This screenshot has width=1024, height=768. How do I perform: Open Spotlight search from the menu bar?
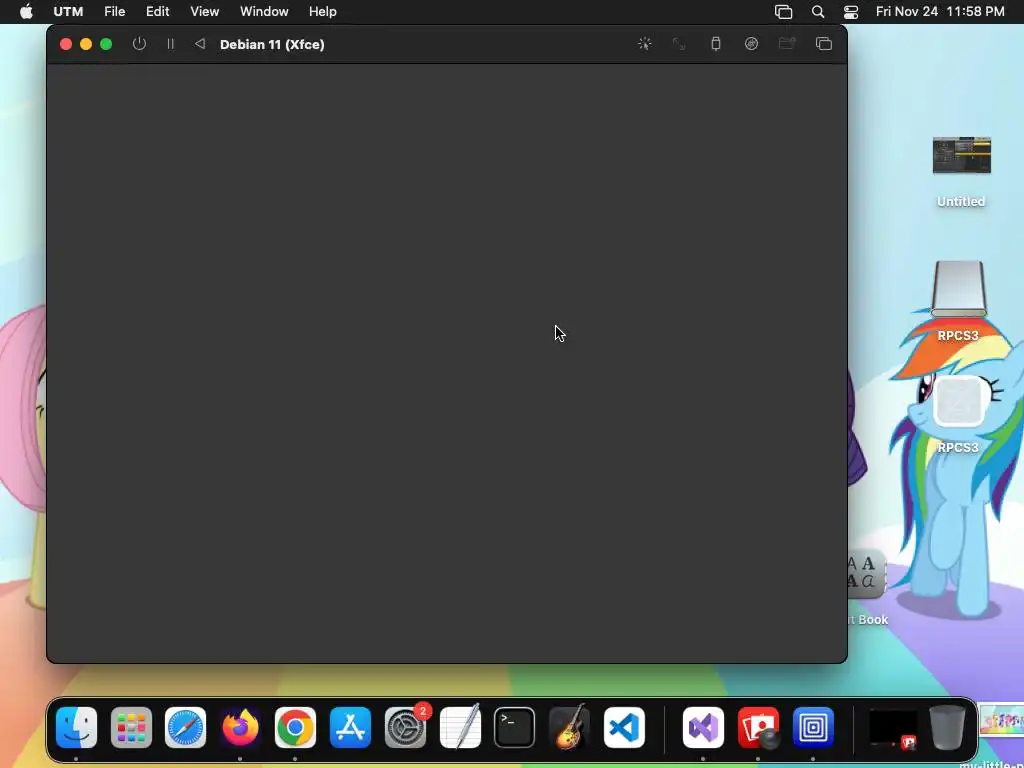(818, 11)
